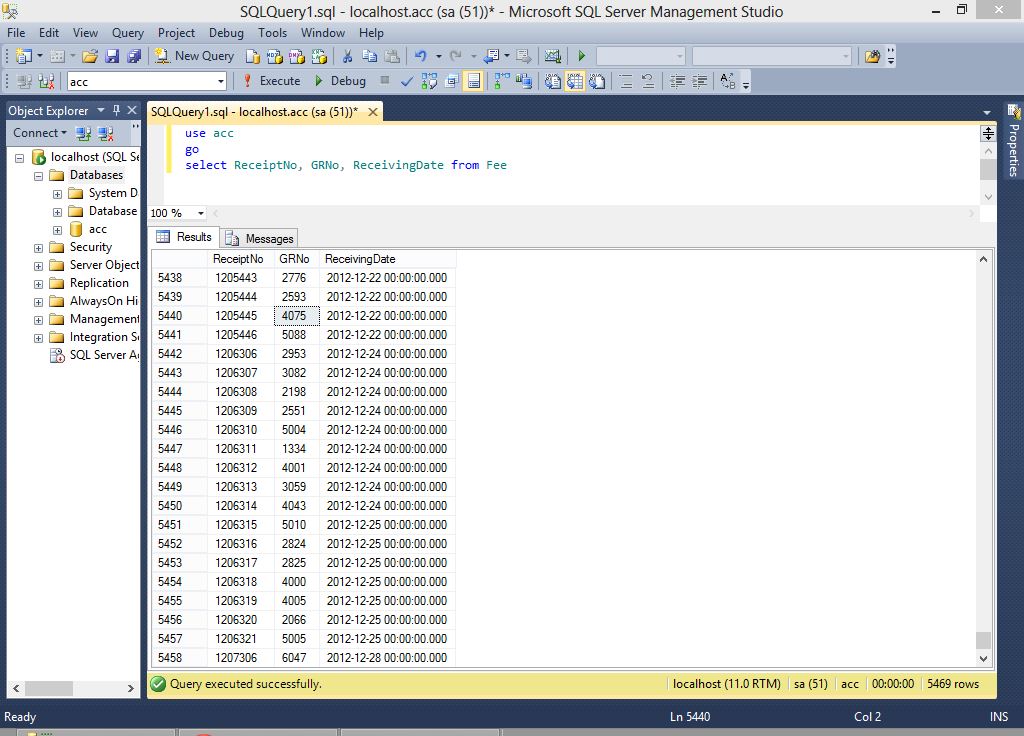Undo the last edit

[421, 57]
